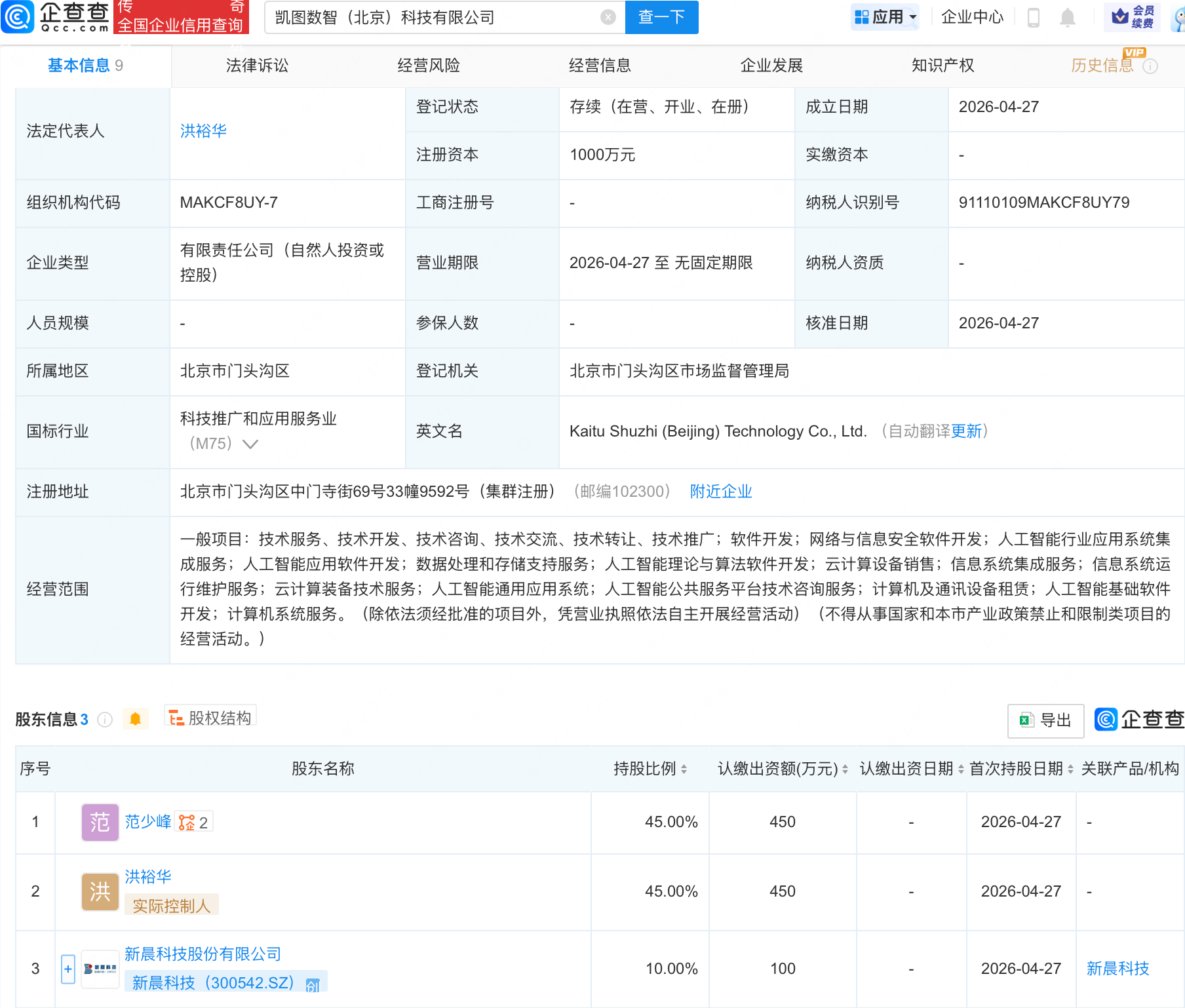Screen dimensions: 1185x1008
Task: Click the 实际控制人 tag
Action: (172, 906)
